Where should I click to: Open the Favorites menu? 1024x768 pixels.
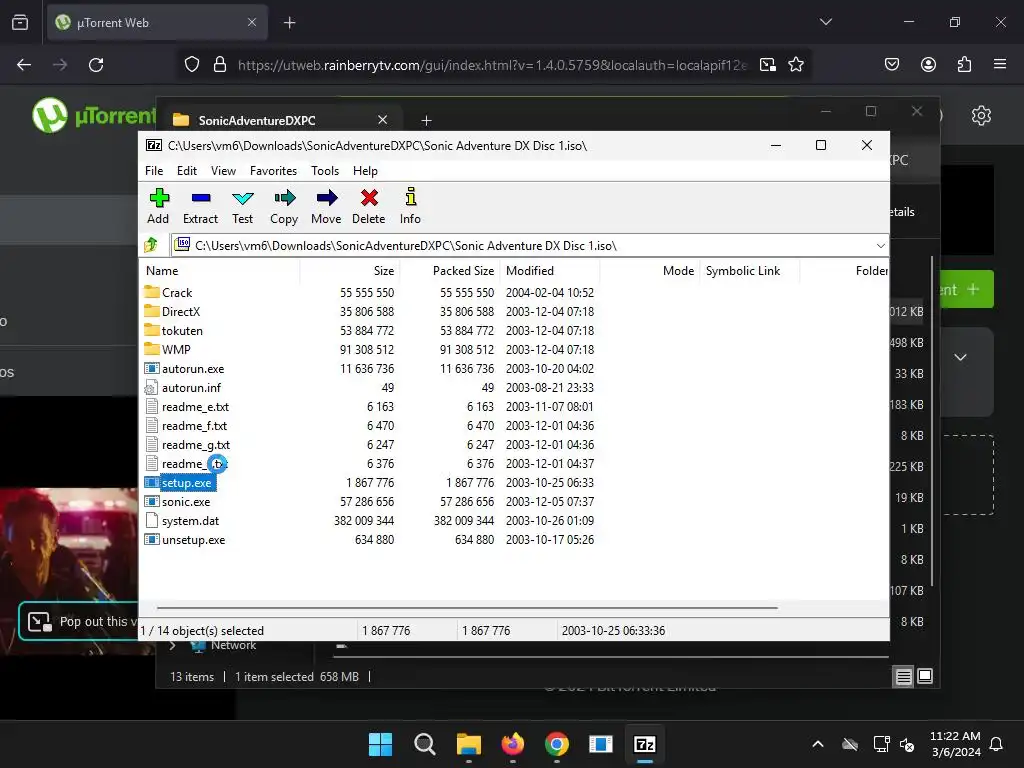[x=274, y=171]
